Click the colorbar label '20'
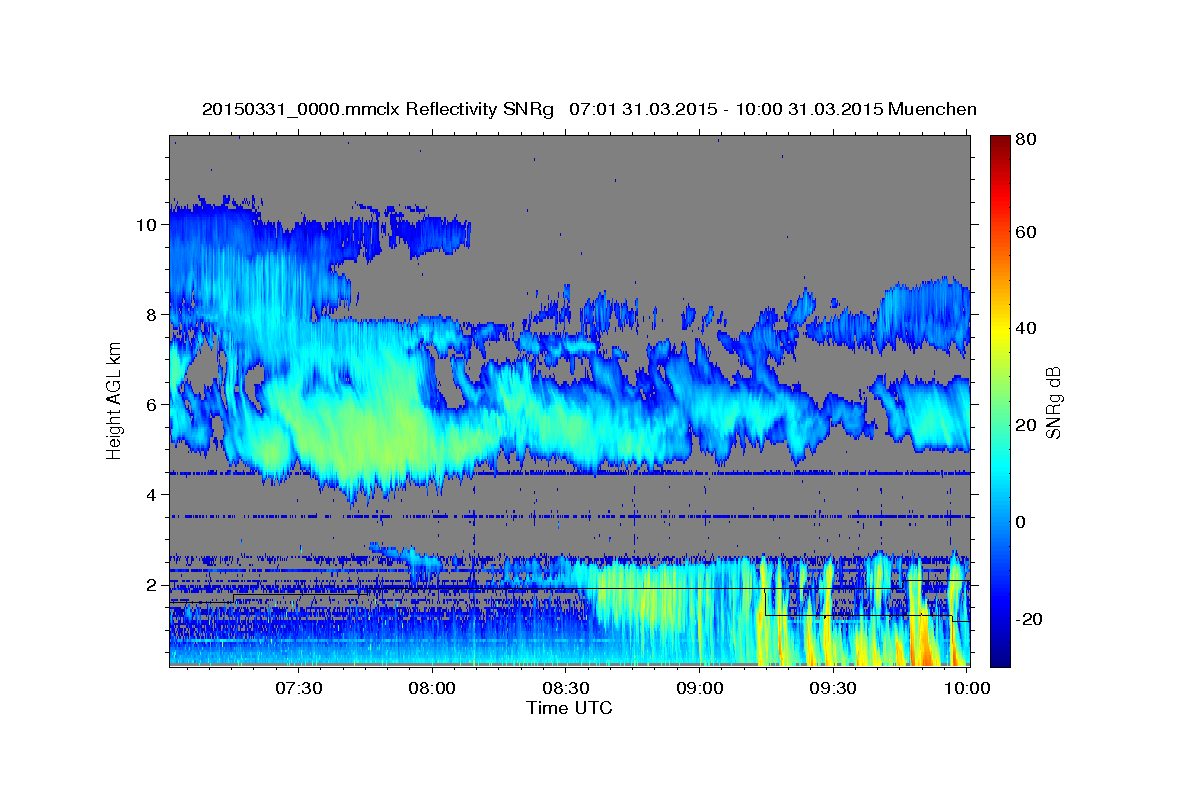 tap(1025, 425)
